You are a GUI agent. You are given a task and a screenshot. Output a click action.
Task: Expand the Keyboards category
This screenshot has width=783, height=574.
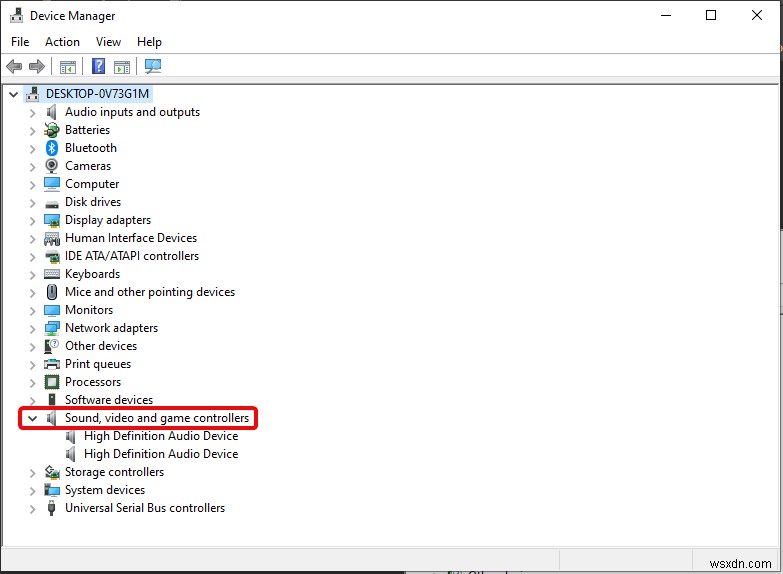click(x=32, y=275)
